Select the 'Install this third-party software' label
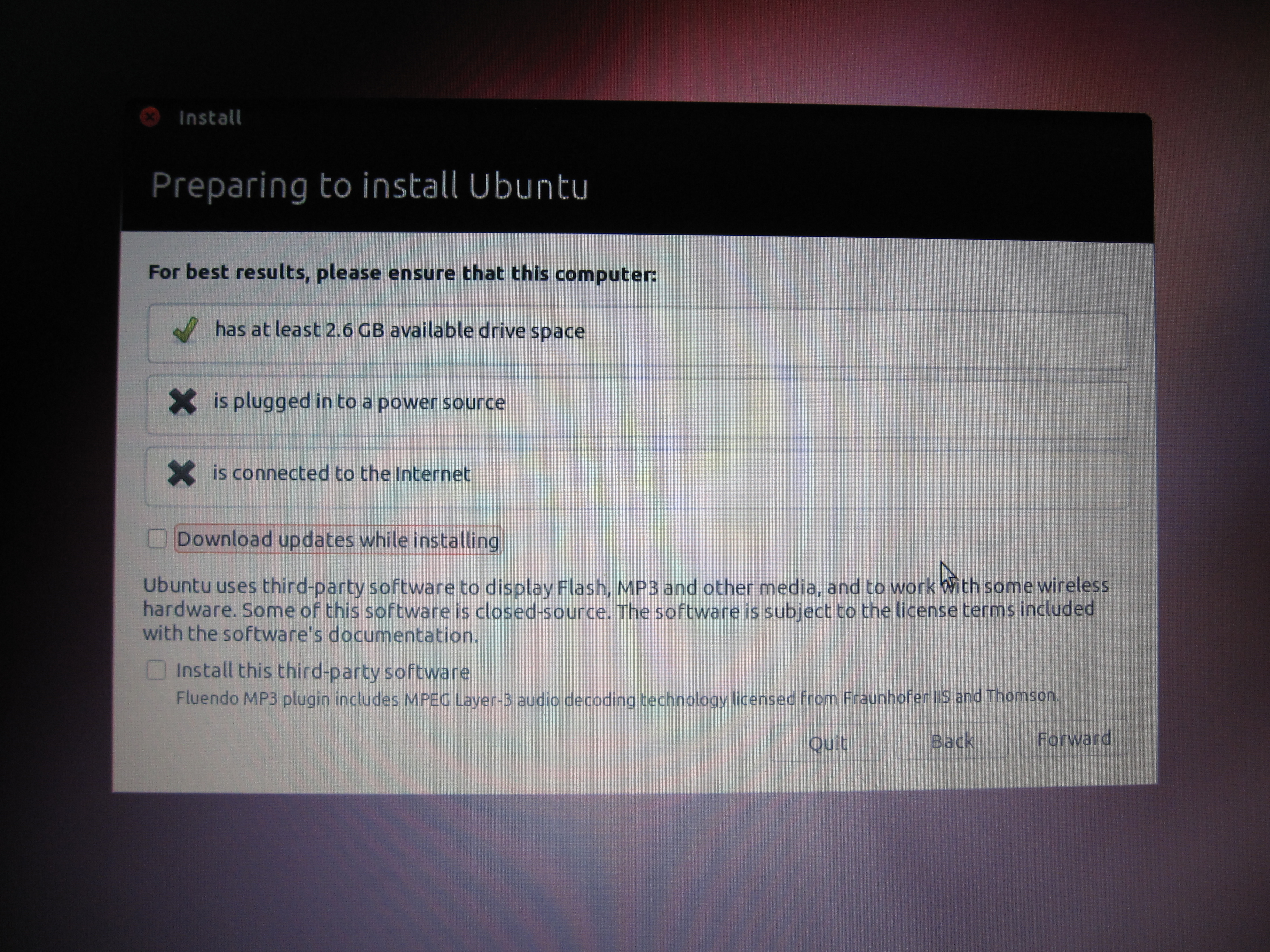The height and width of the screenshot is (952, 1270). pyautogui.click(x=323, y=671)
